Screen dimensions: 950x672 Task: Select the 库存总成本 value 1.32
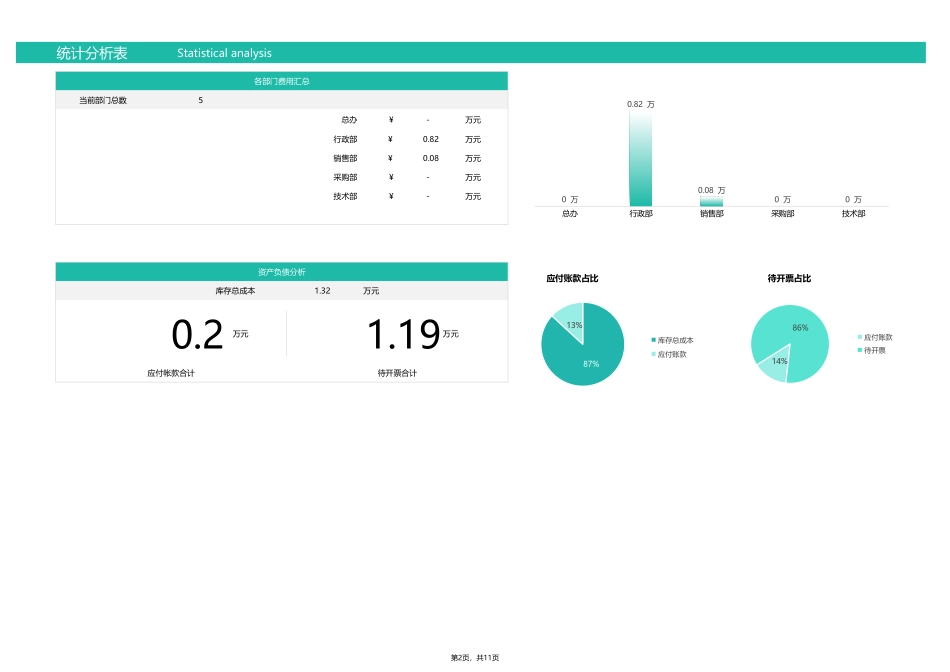pos(322,291)
